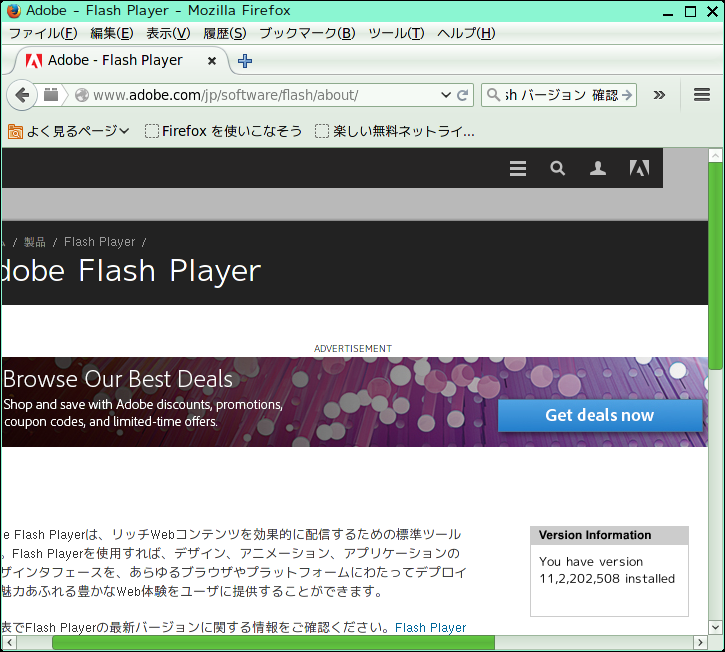Image resolution: width=725 pixels, height=652 pixels.
Task: Maximize the Firefox window
Action: (690, 11)
